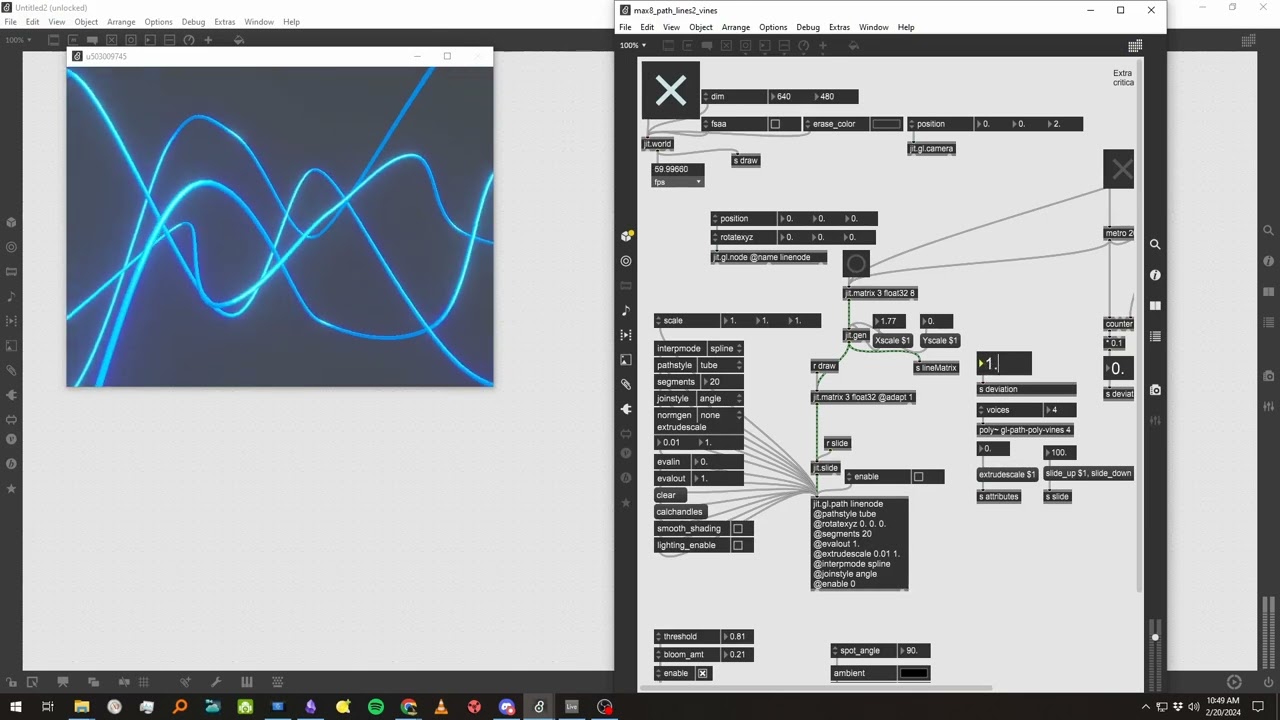Open the fps unit dropdown below jit.world
Image resolution: width=1280 pixels, height=720 pixels.
[x=678, y=182]
